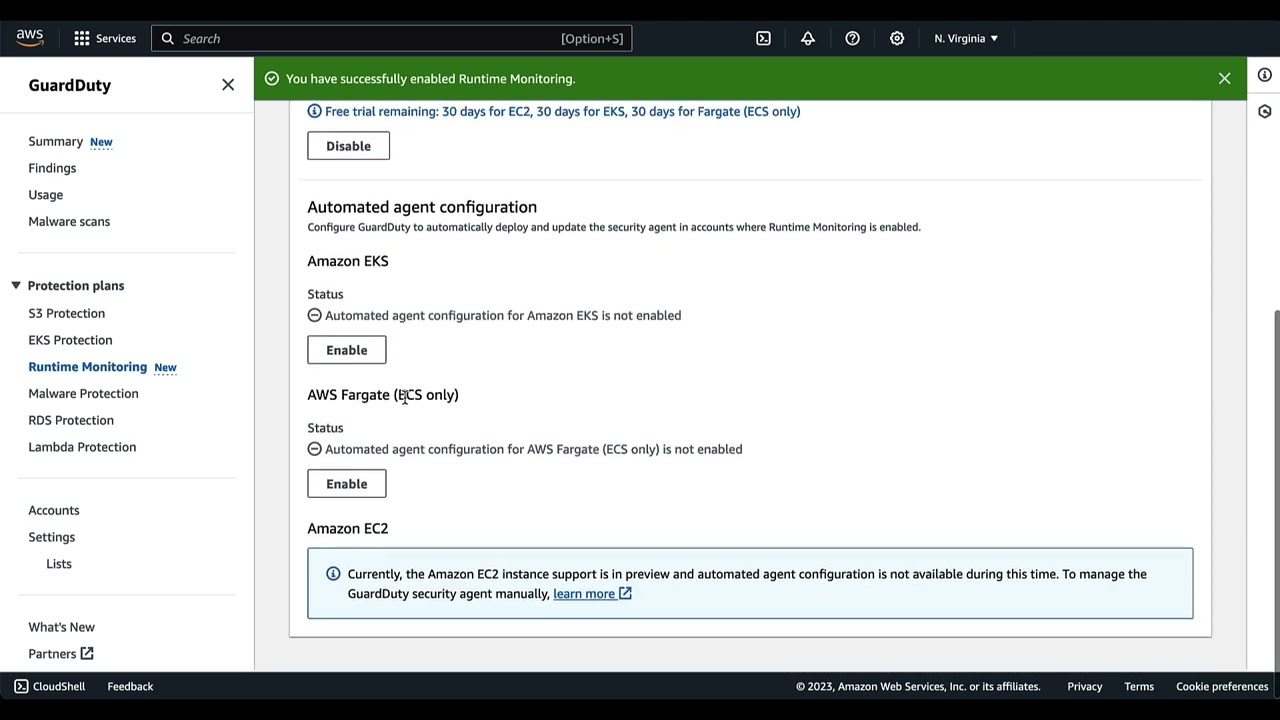Launch CloudShell from the top navigation icon
The image size is (1280, 720).
click(x=763, y=38)
